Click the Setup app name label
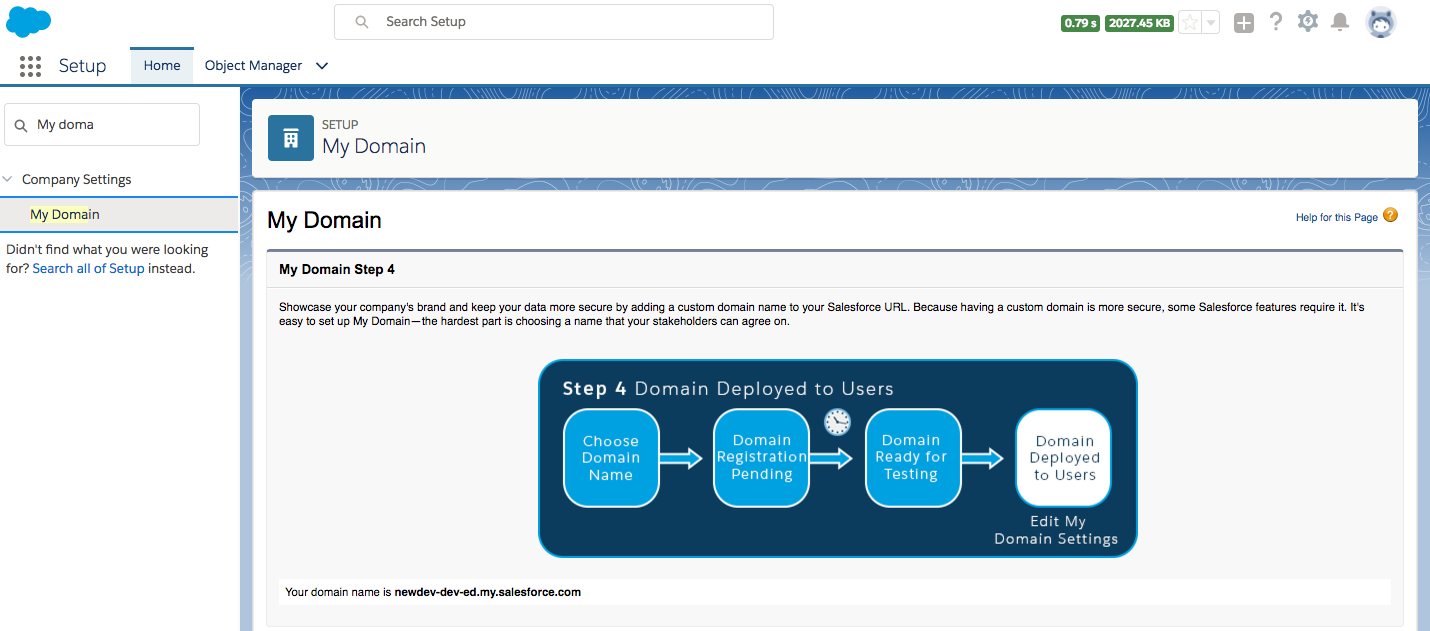This screenshot has height=631, width=1430. coord(82,66)
